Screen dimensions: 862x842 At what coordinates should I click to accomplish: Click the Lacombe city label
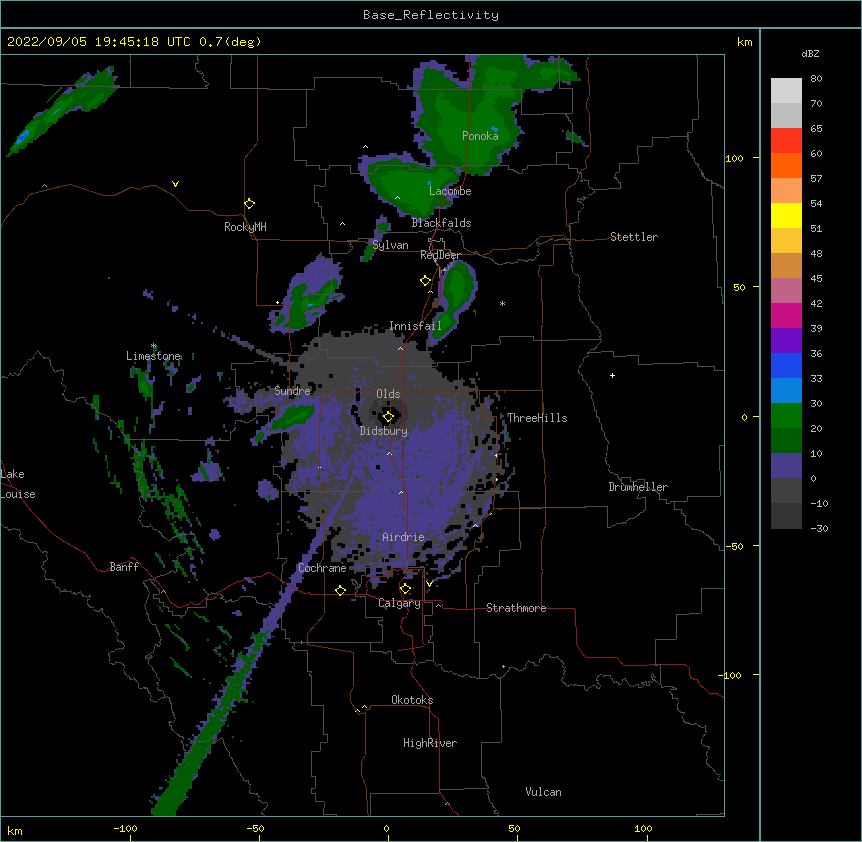pyautogui.click(x=450, y=191)
